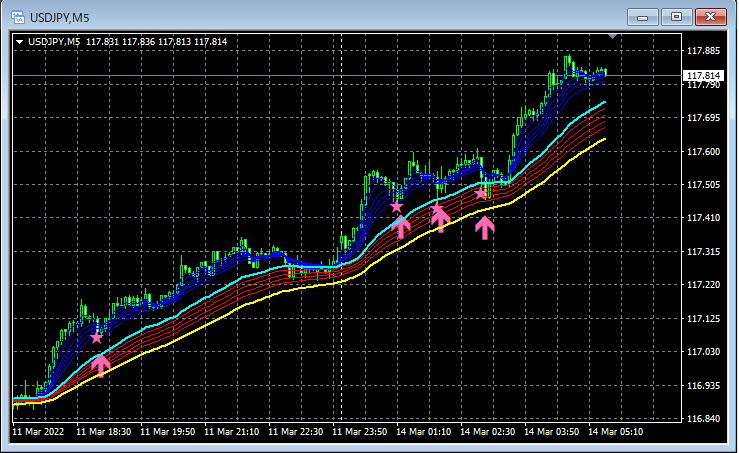This screenshot has height=453, width=739.
Task: Click the 117.505 price scale label
Action: coord(703,184)
